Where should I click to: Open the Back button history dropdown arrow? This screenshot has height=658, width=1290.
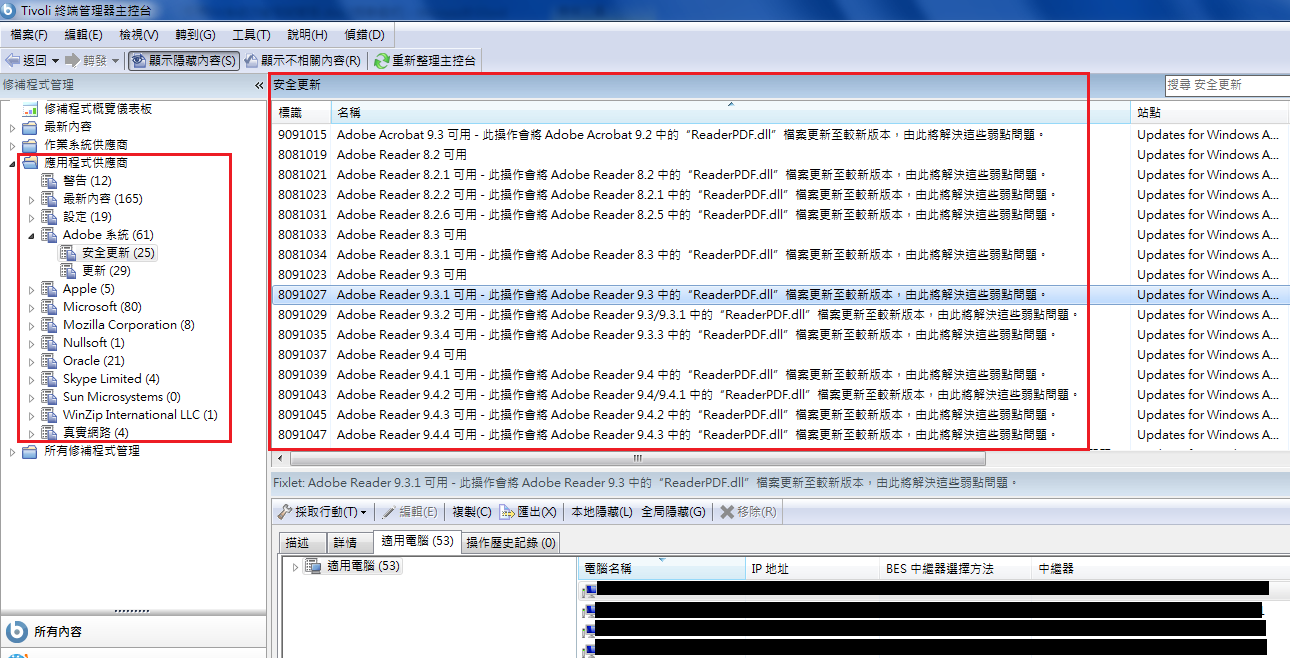[55, 61]
